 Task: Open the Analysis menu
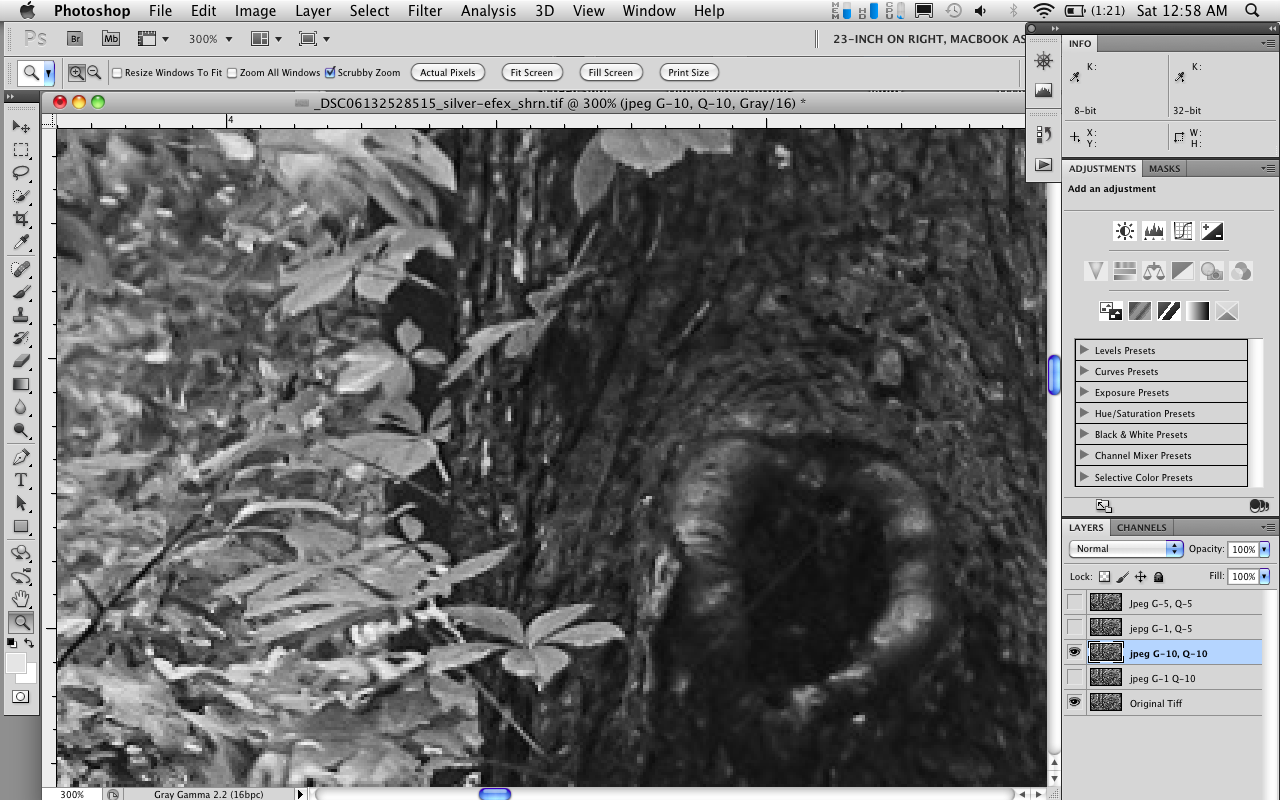(x=487, y=11)
